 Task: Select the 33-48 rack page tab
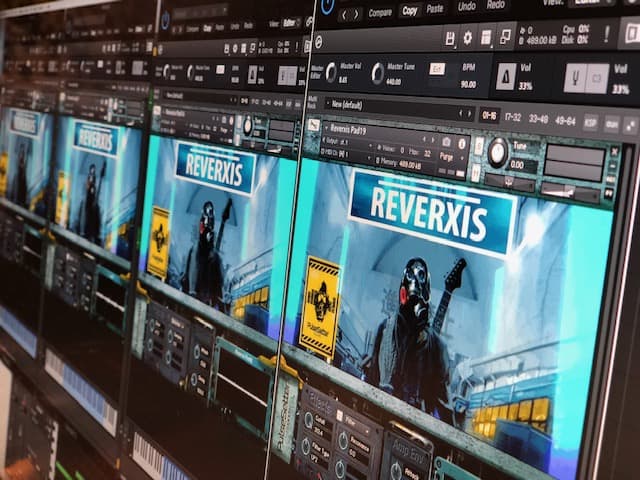(538, 119)
